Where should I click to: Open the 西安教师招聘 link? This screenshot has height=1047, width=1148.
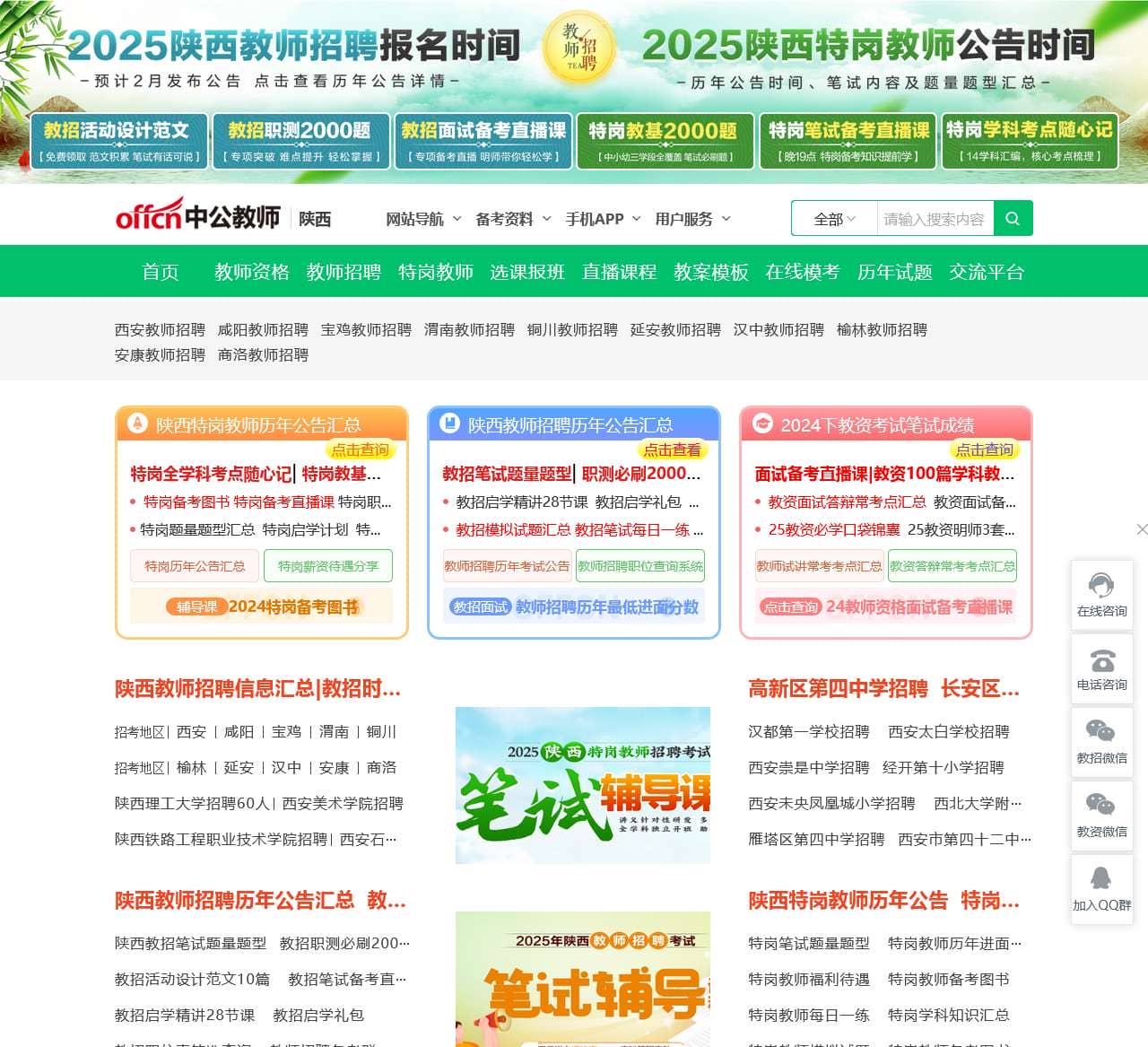160,329
